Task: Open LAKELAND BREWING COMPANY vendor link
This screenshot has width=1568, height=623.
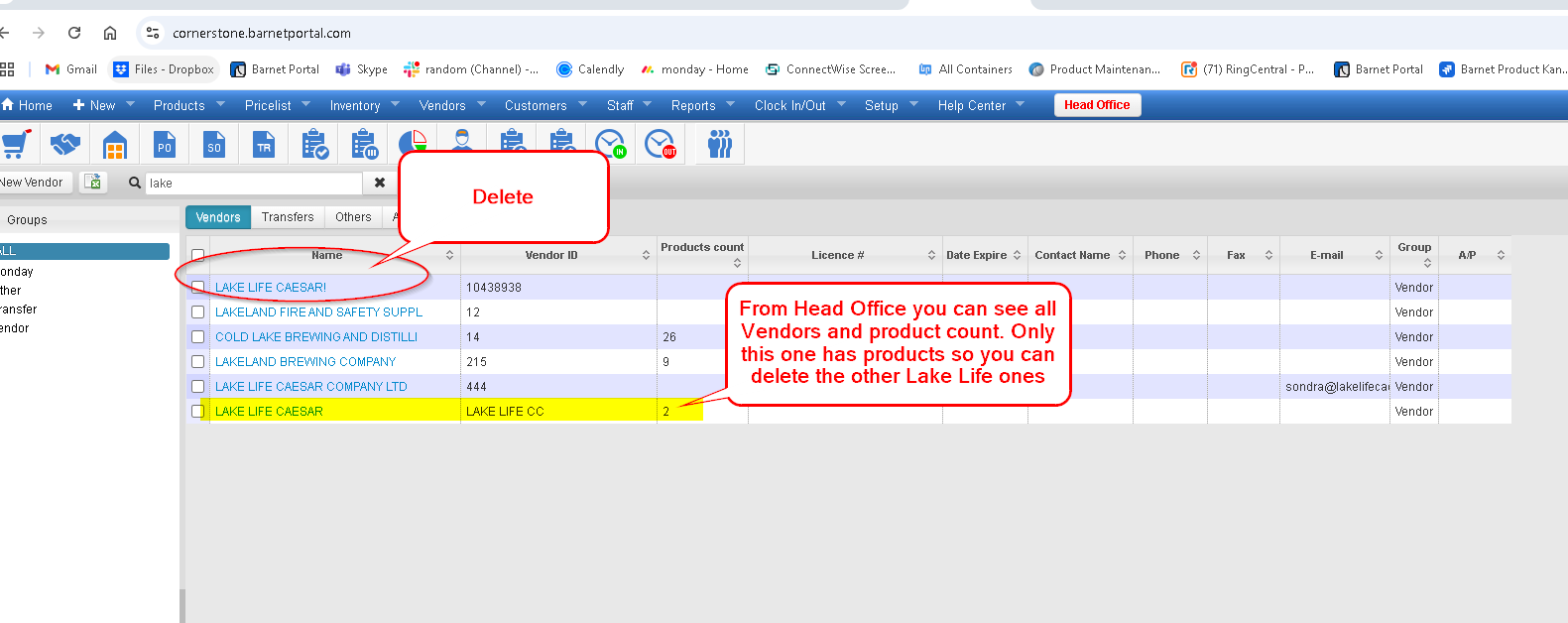Action: point(305,362)
